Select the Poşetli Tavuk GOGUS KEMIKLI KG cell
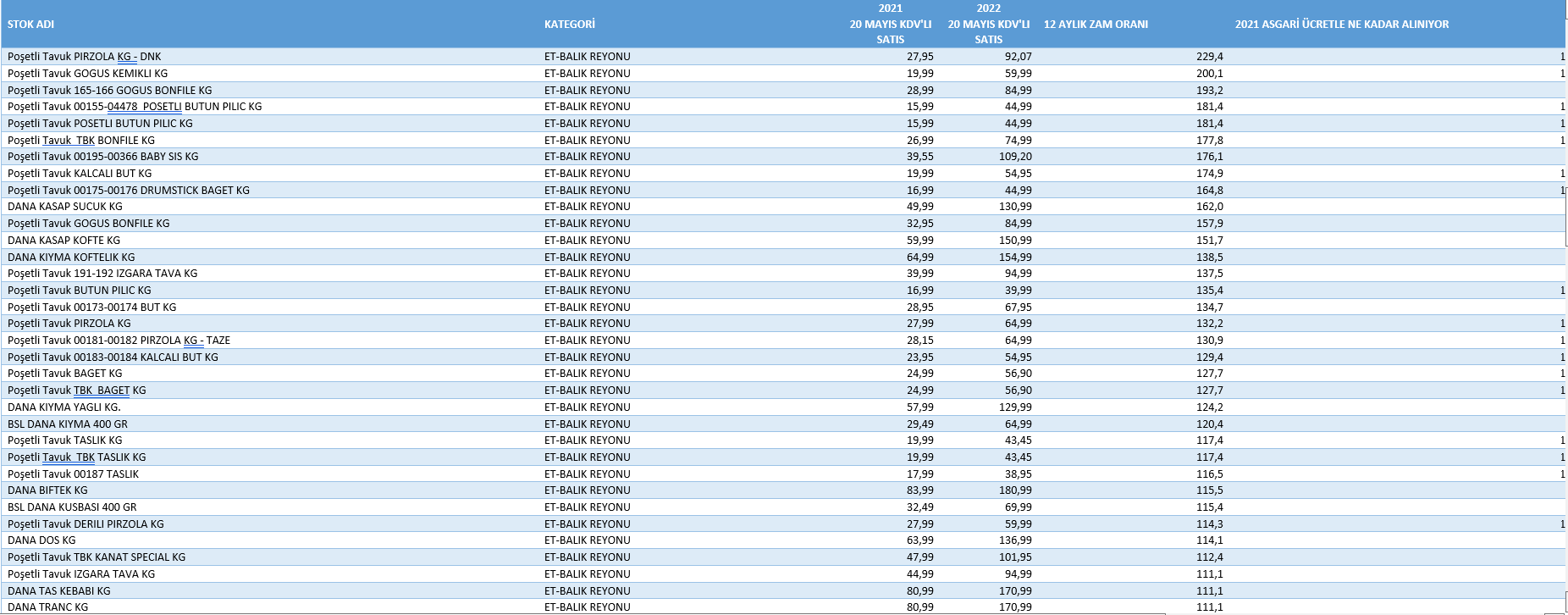This screenshot has height=615, width=1568. point(87,74)
